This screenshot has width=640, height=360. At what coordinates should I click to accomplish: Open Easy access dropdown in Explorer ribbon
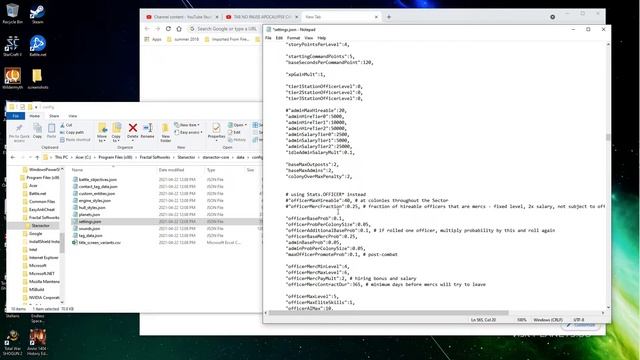point(188,132)
